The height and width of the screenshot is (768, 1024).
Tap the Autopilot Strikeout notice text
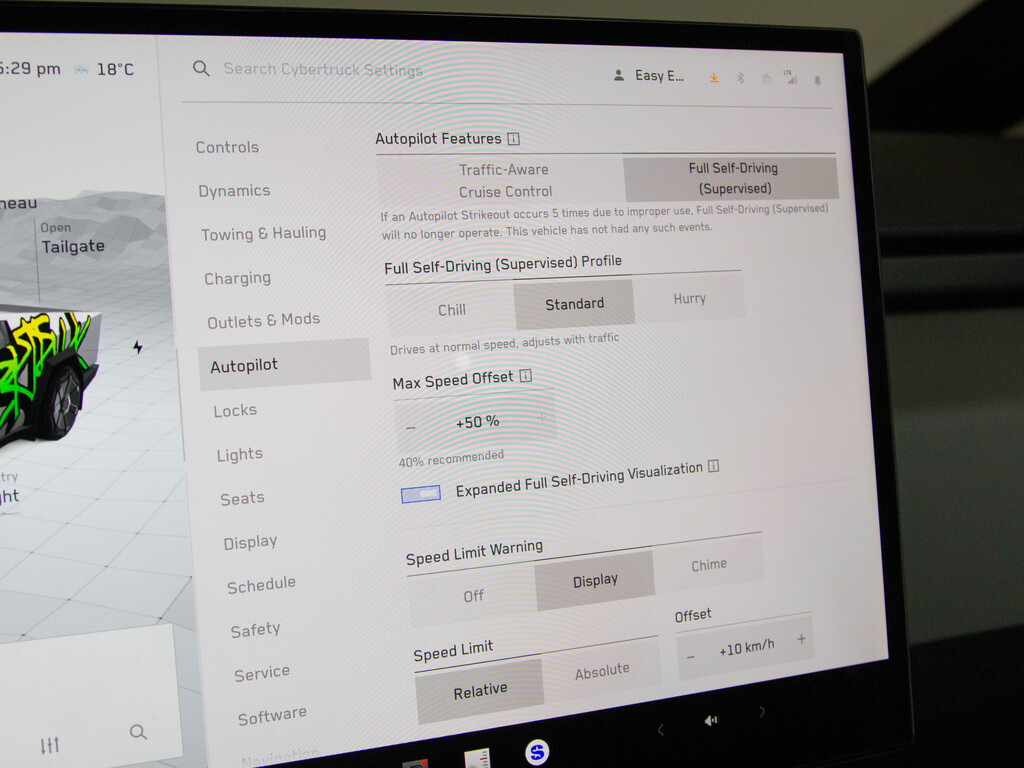(604, 221)
